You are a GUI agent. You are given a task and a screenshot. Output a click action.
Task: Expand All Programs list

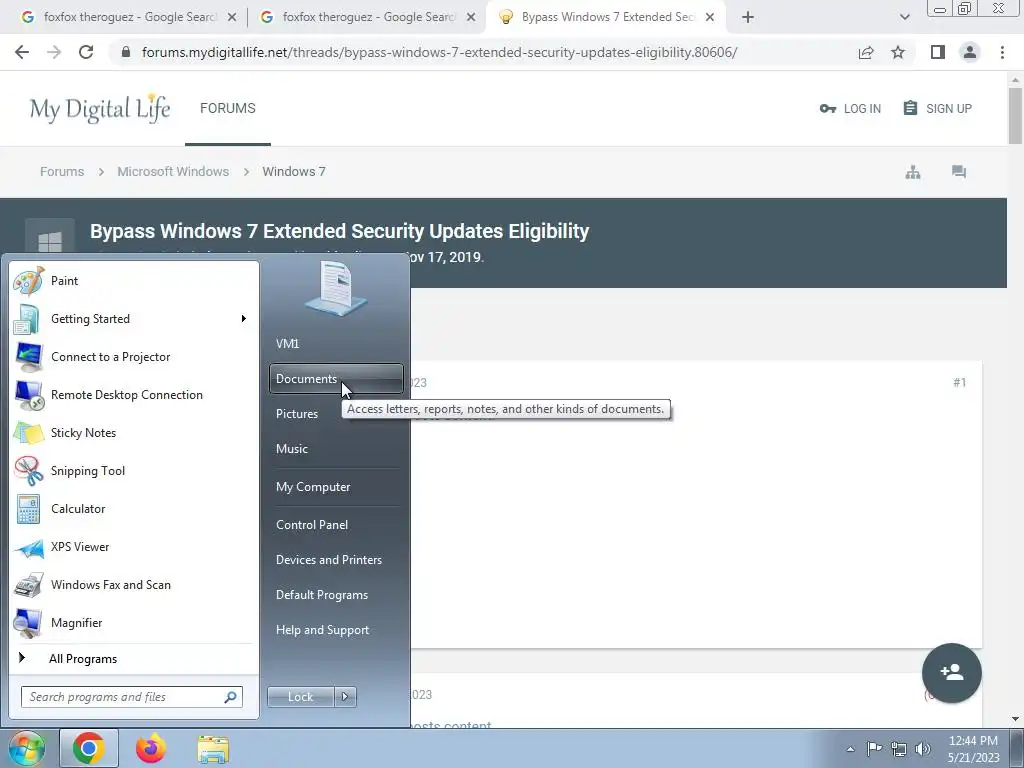pyautogui.click(x=83, y=659)
